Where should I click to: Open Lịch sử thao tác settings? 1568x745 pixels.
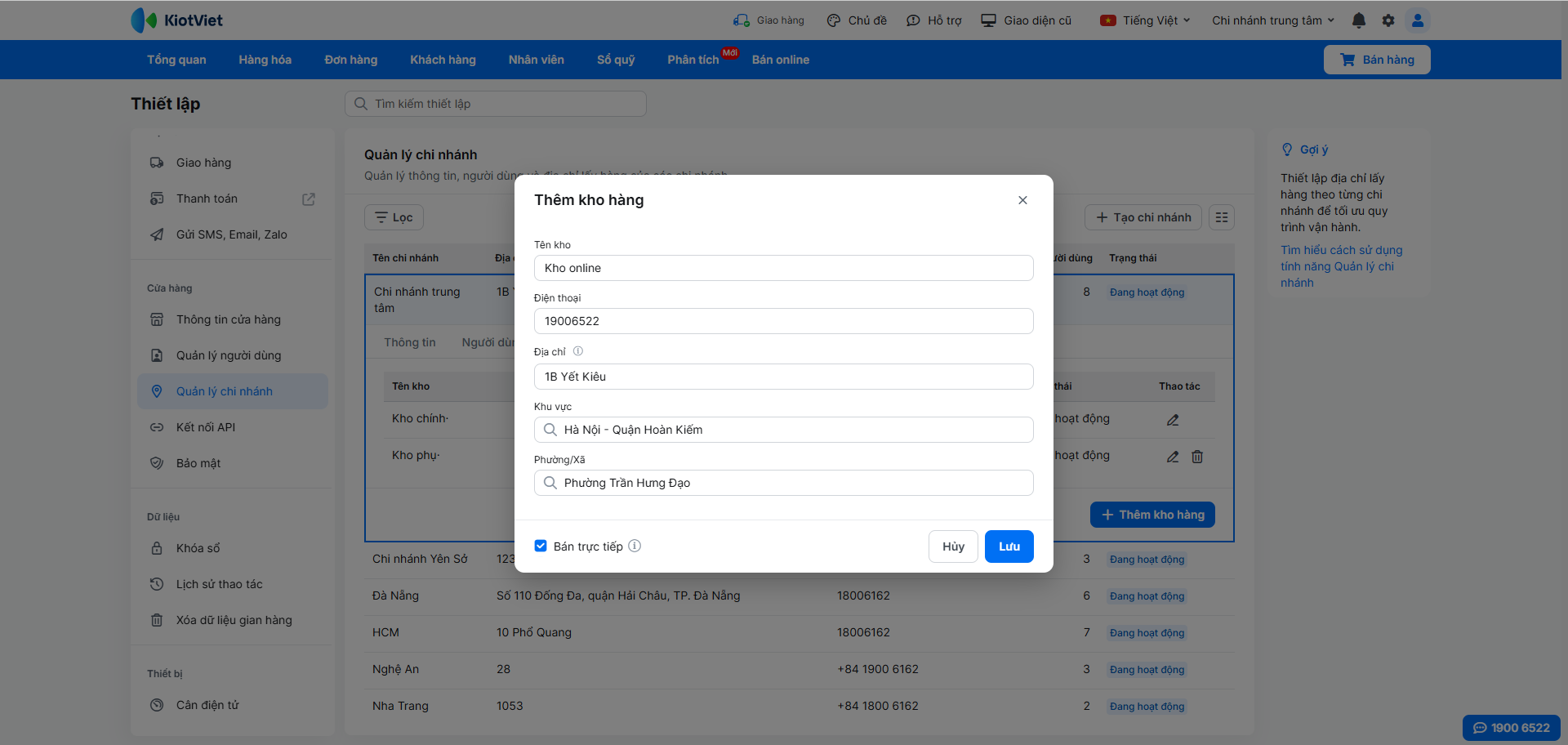tap(233, 584)
